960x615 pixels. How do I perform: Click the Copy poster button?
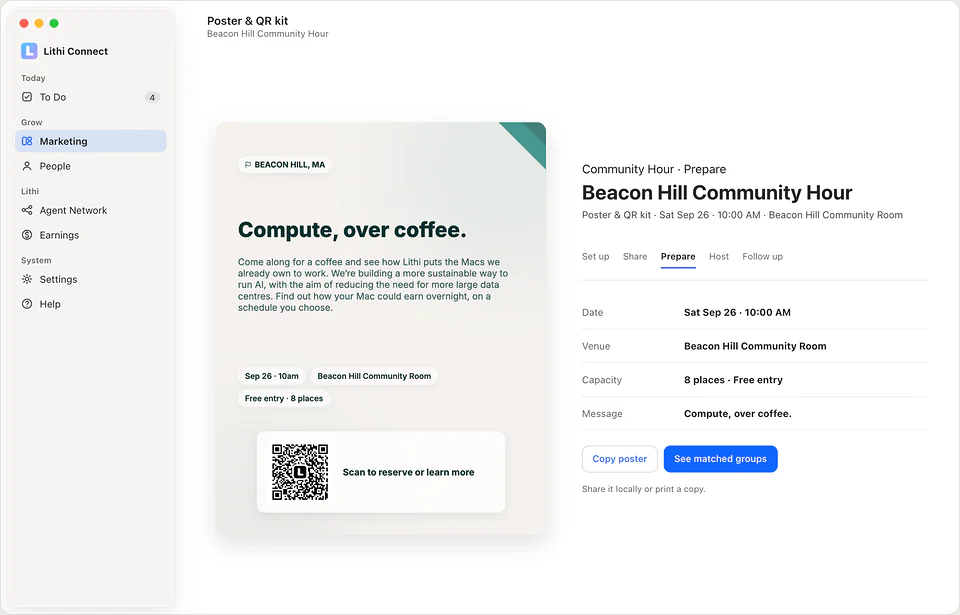[x=620, y=459]
